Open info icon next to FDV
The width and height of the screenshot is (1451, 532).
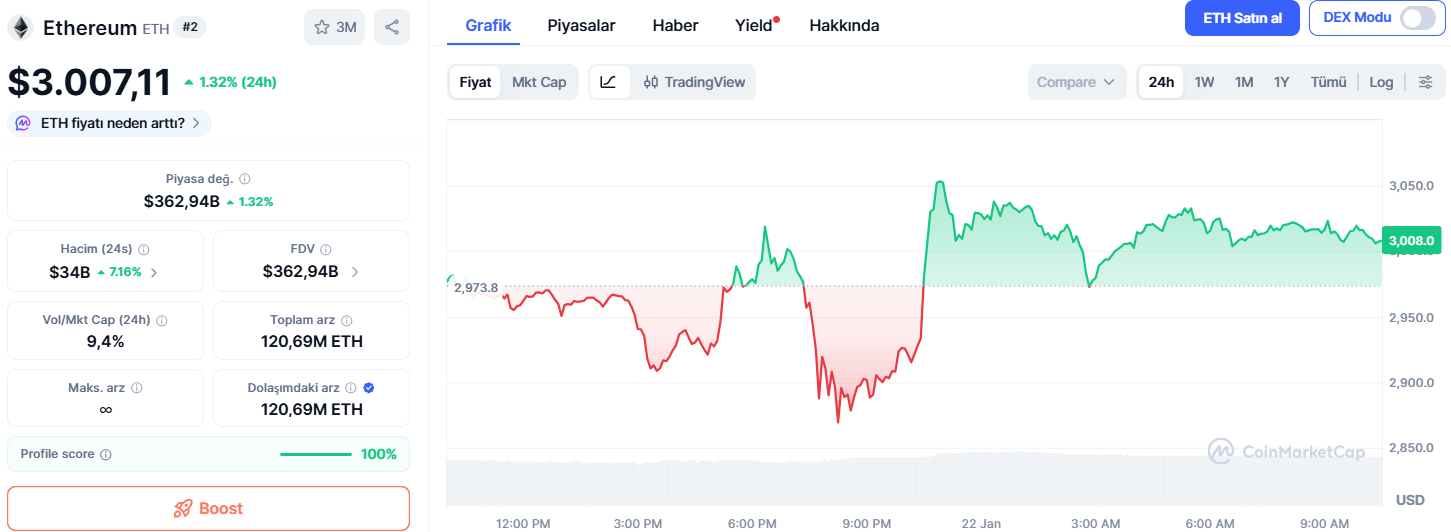[x=325, y=249]
